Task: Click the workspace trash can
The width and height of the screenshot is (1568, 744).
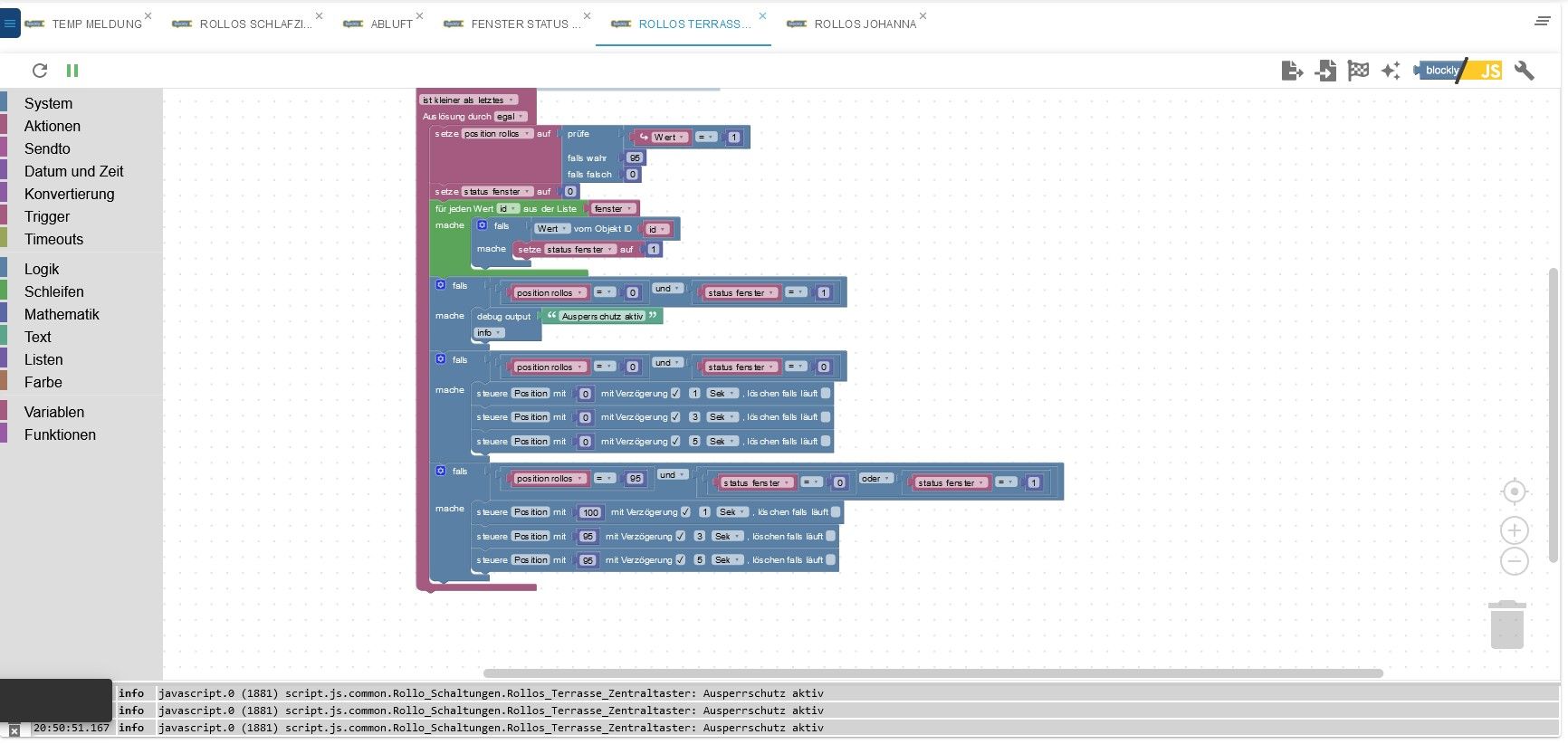Action: pyautogui.click(x=1507, y=625)
